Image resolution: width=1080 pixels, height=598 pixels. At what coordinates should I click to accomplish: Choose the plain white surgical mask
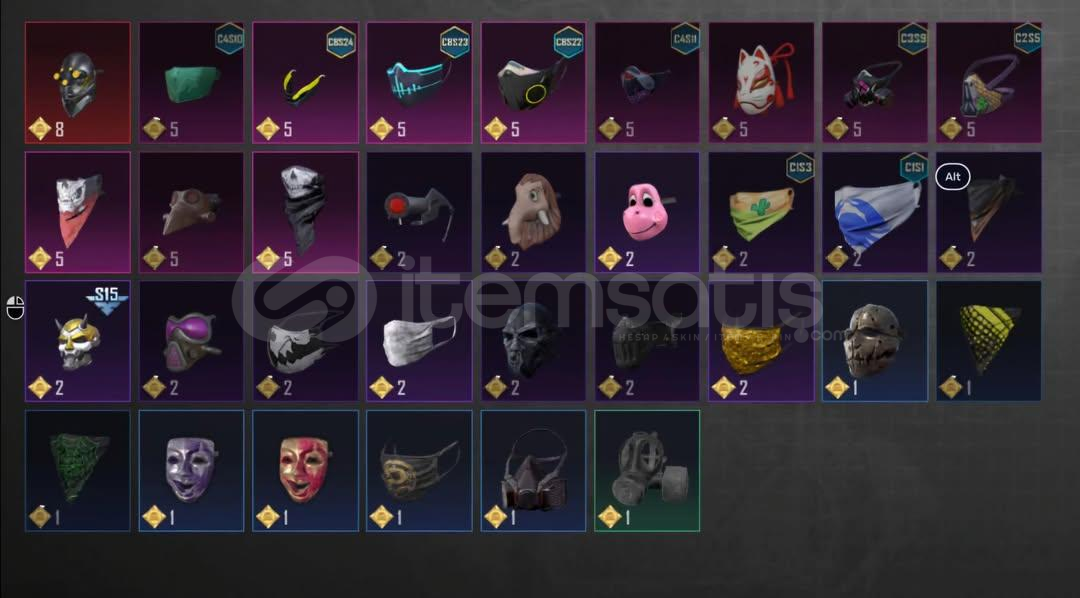419,341
